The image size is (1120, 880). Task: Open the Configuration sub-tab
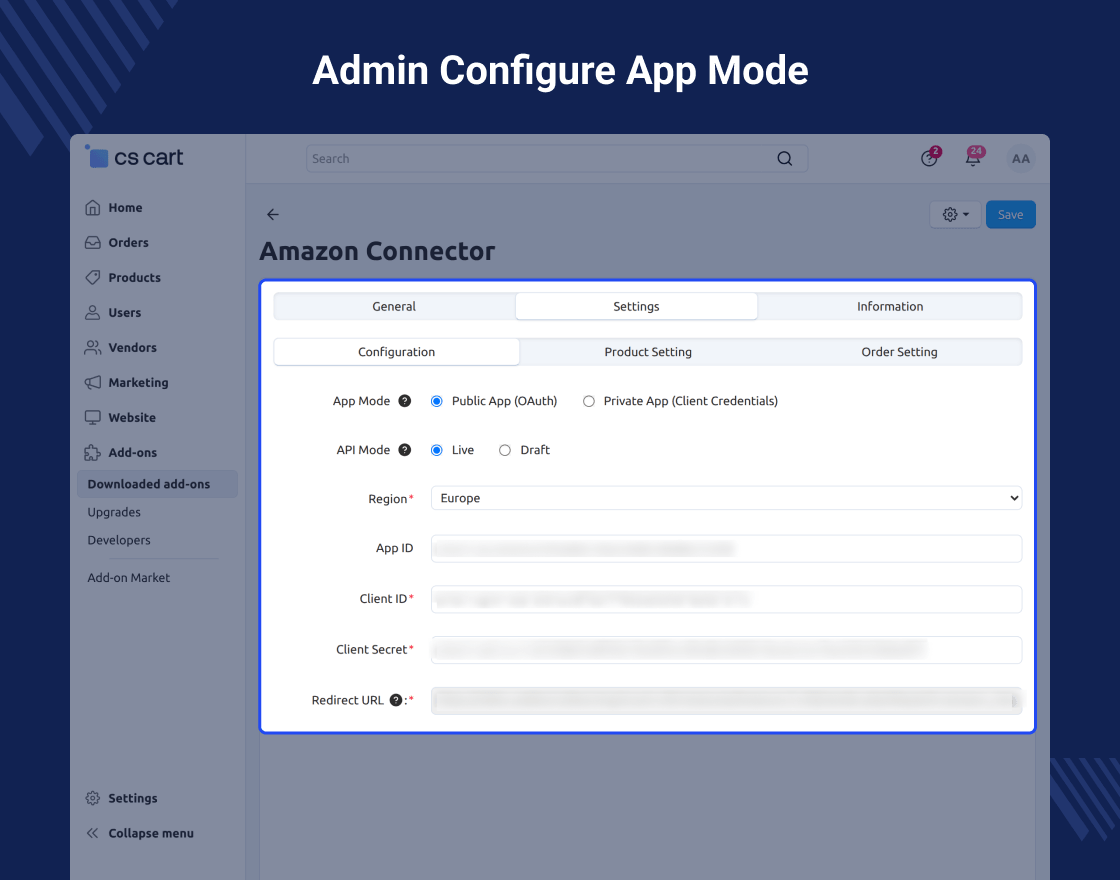coord(396,352)
